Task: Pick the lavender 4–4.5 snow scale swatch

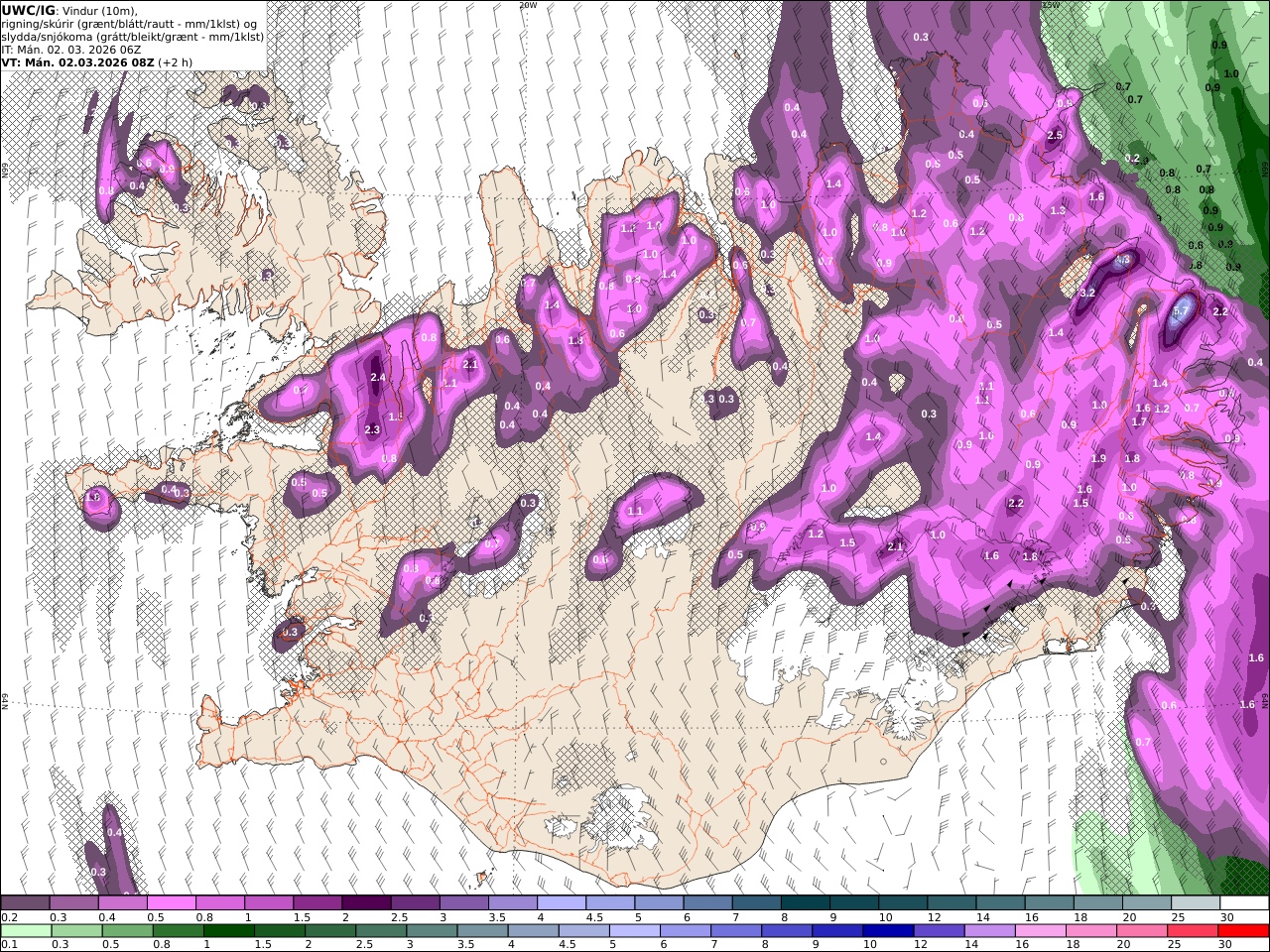Action: click(561, 903)
